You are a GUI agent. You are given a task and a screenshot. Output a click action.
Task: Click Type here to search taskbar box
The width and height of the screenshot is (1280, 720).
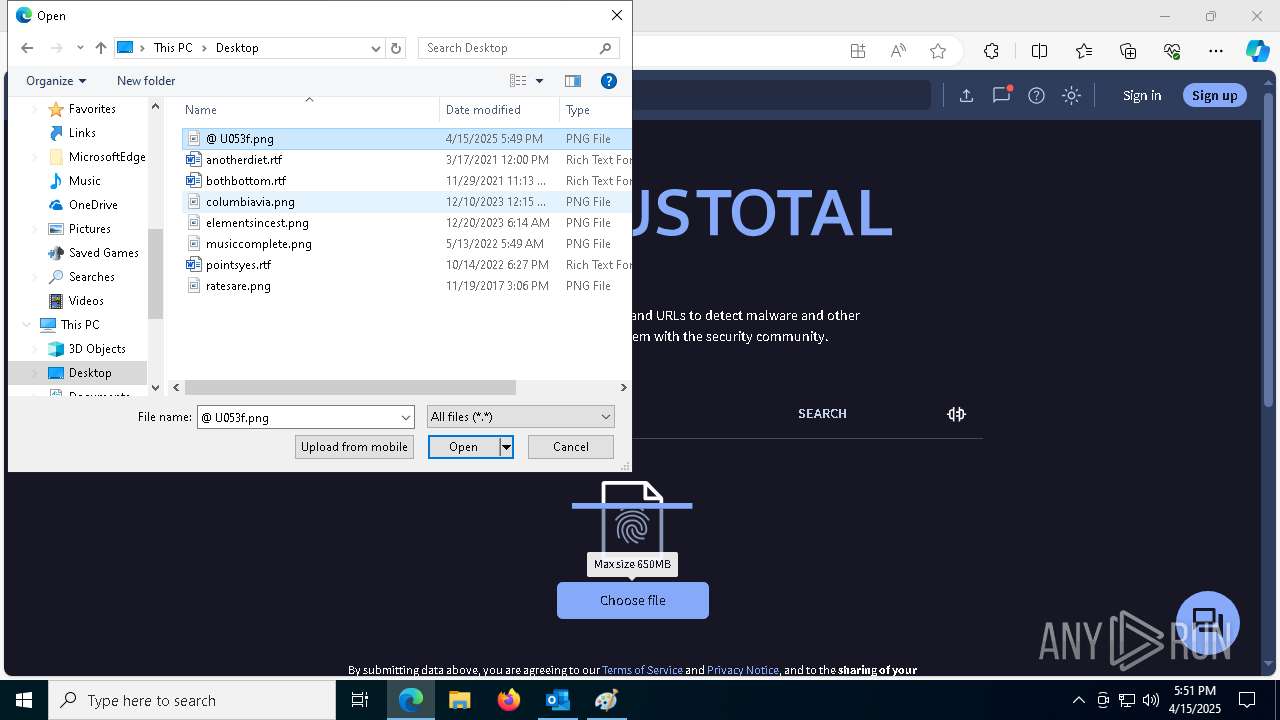point(192,700)
